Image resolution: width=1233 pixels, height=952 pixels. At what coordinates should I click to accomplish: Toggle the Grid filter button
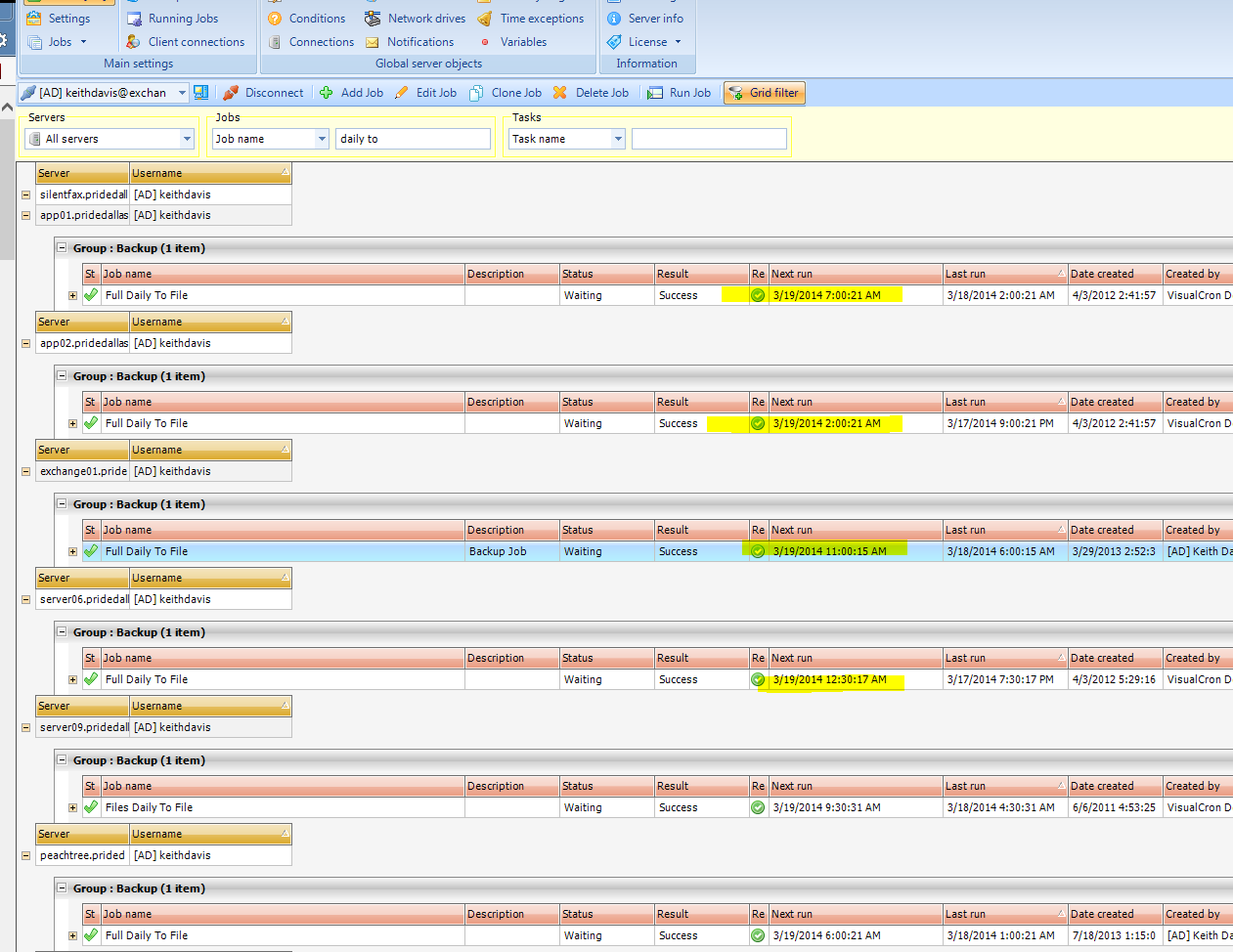[x=764, y=93]
